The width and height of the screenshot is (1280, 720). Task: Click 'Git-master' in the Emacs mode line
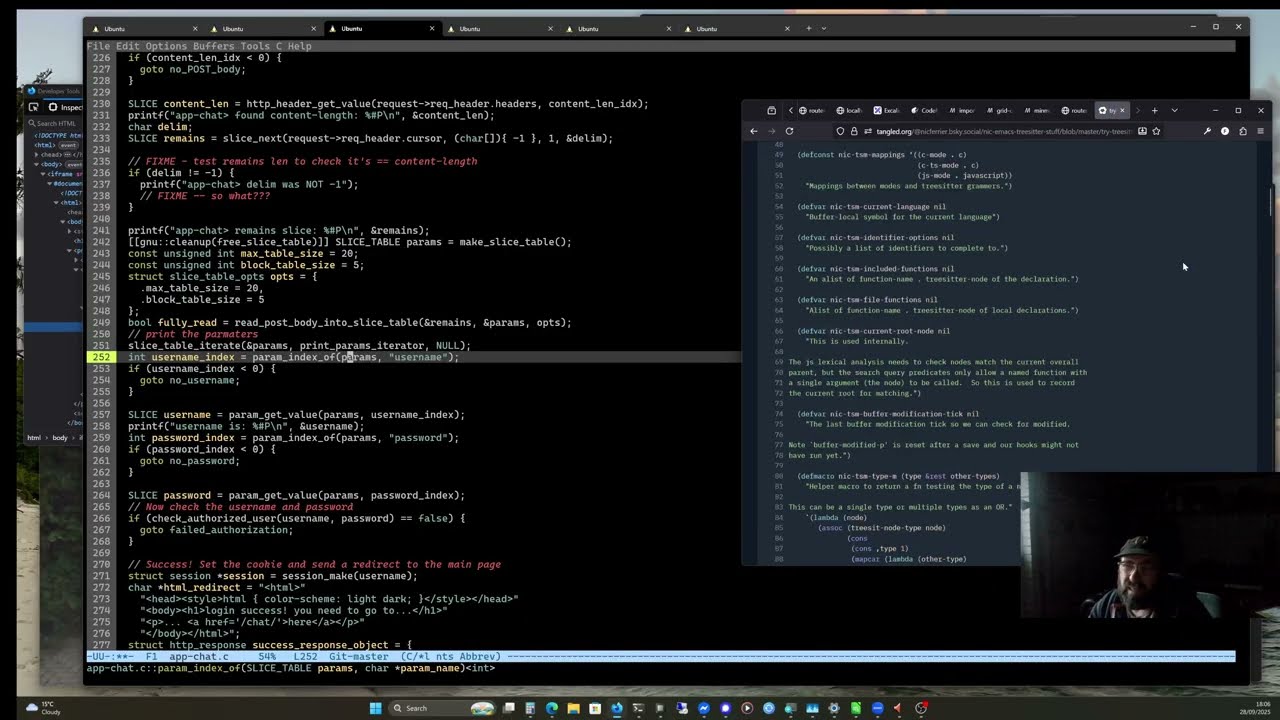point(357,657)
